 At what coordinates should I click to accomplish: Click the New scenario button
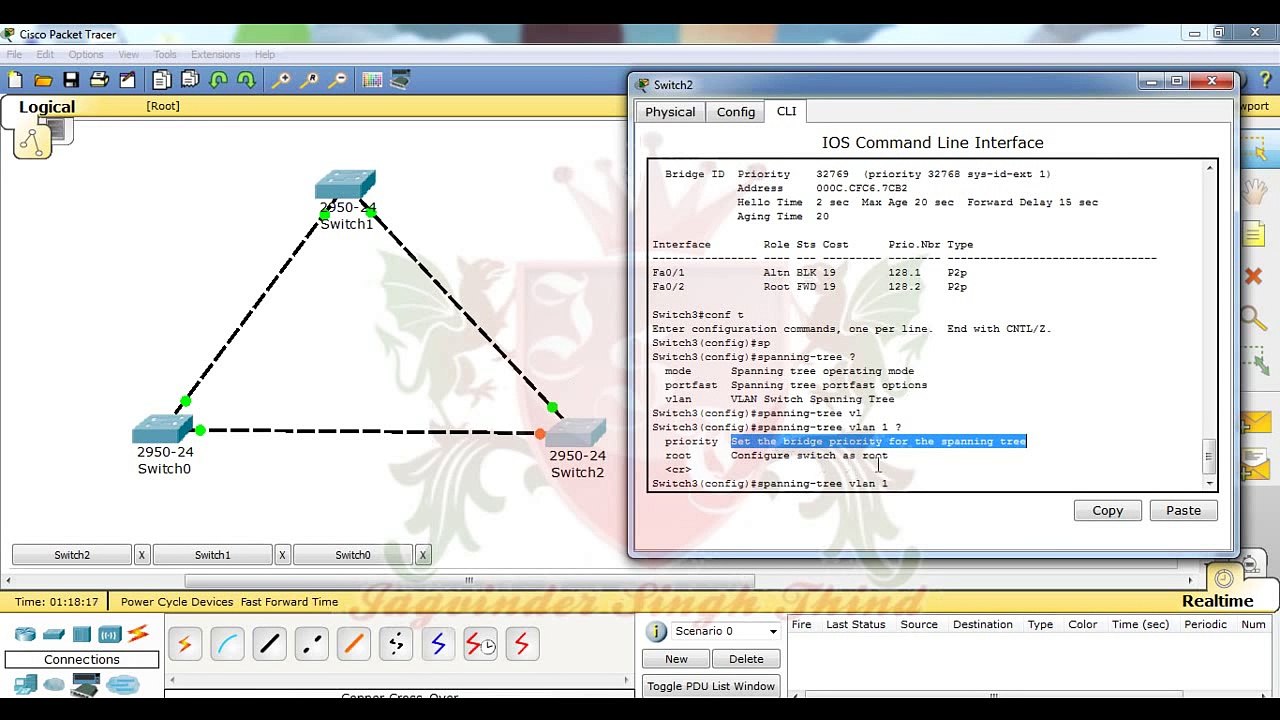coord(676,659)
